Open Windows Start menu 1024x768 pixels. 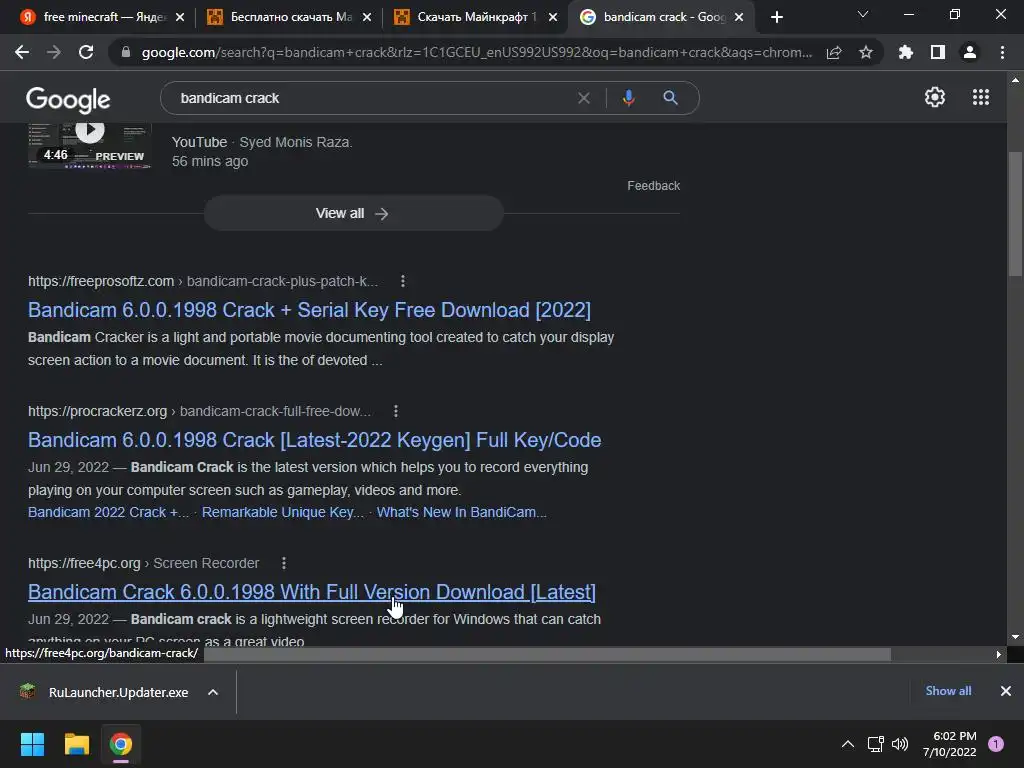(x=32, y=744)
